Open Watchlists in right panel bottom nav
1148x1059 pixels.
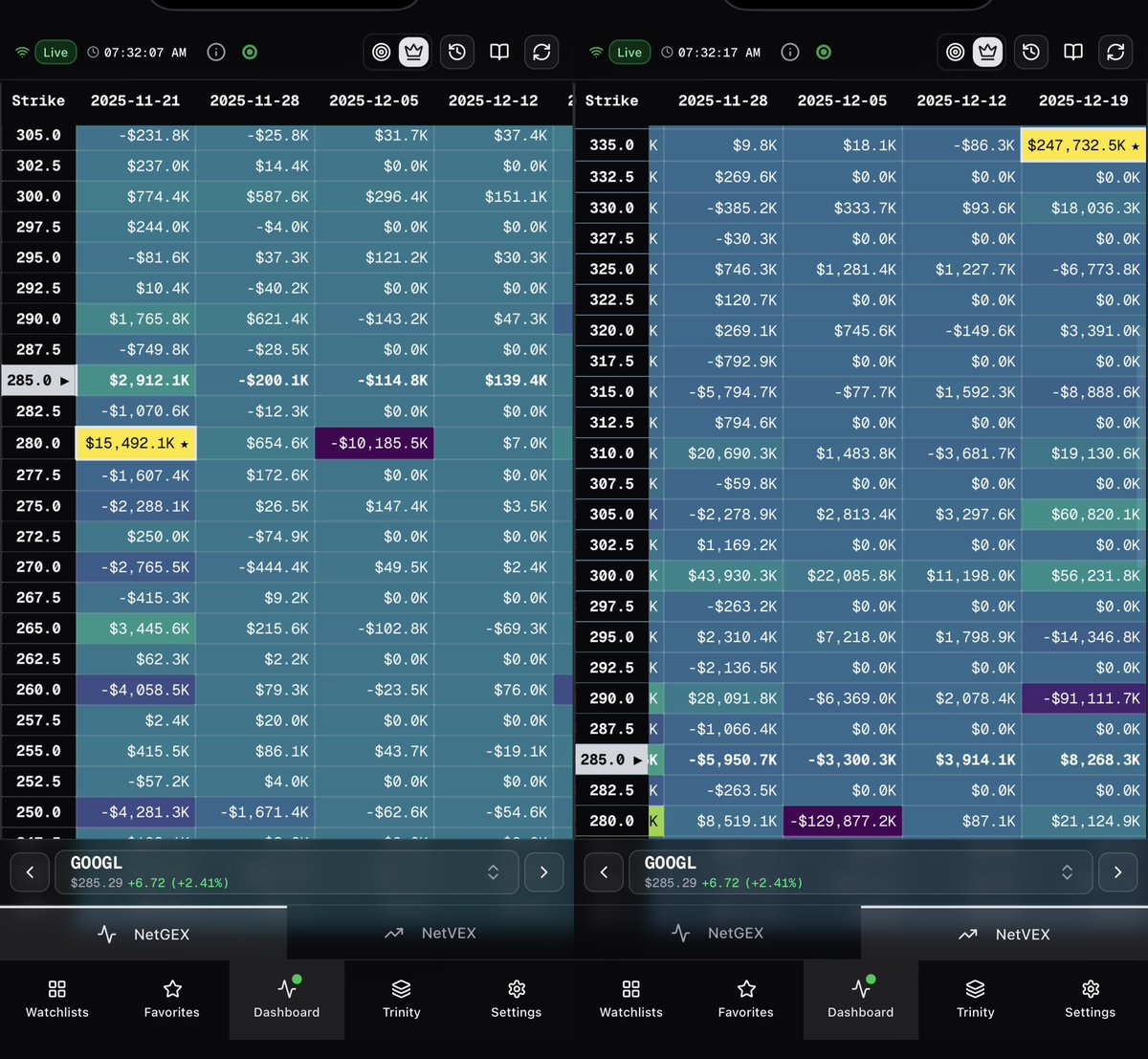(631, 1000)
